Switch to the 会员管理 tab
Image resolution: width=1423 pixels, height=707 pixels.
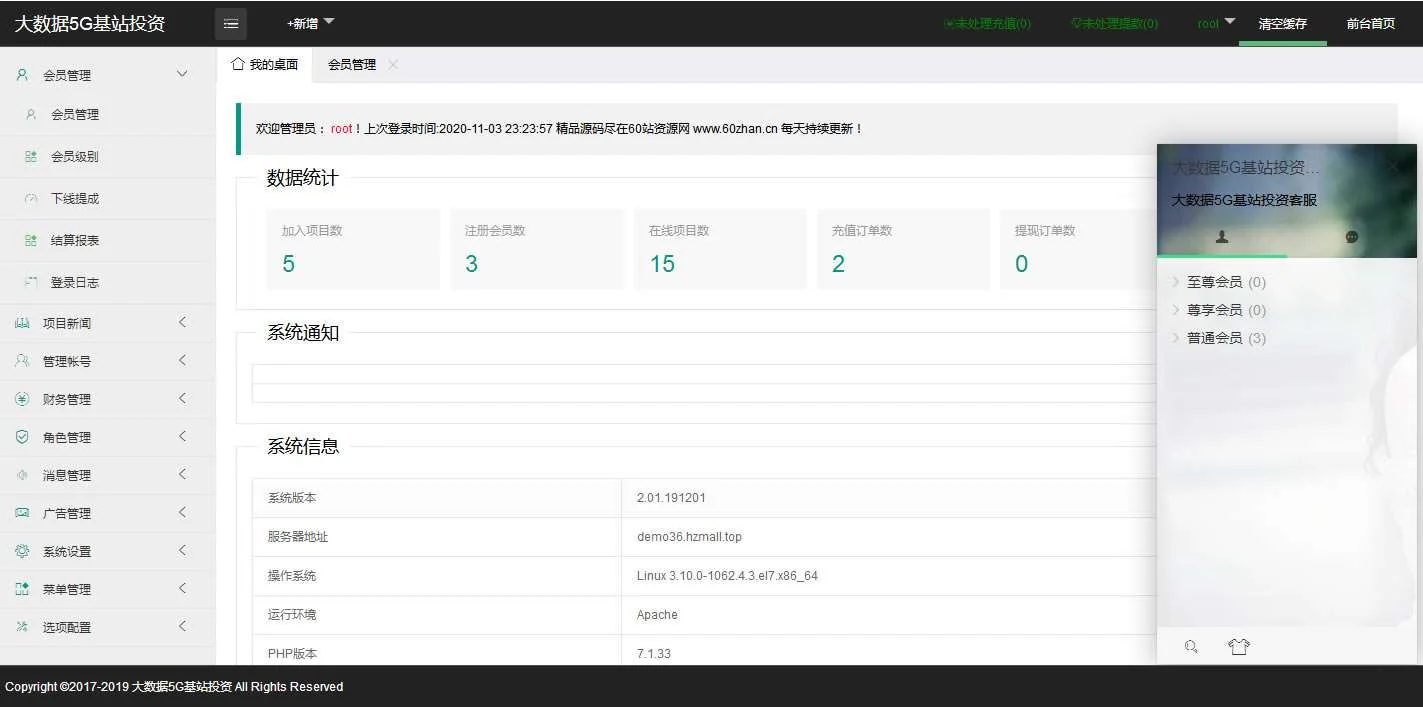(352, 65)
